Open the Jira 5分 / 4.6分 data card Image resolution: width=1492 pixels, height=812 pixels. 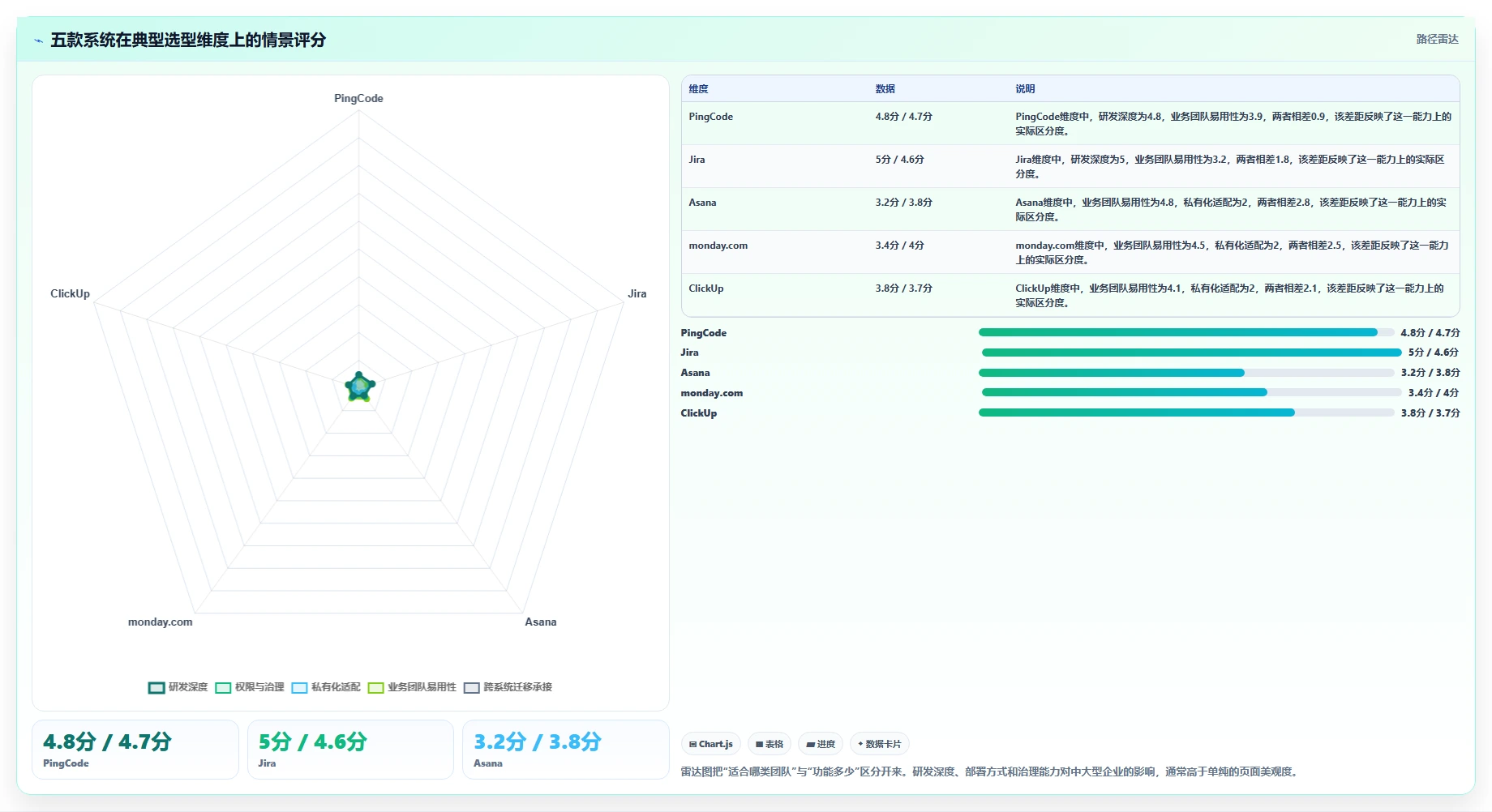[350, 750]
